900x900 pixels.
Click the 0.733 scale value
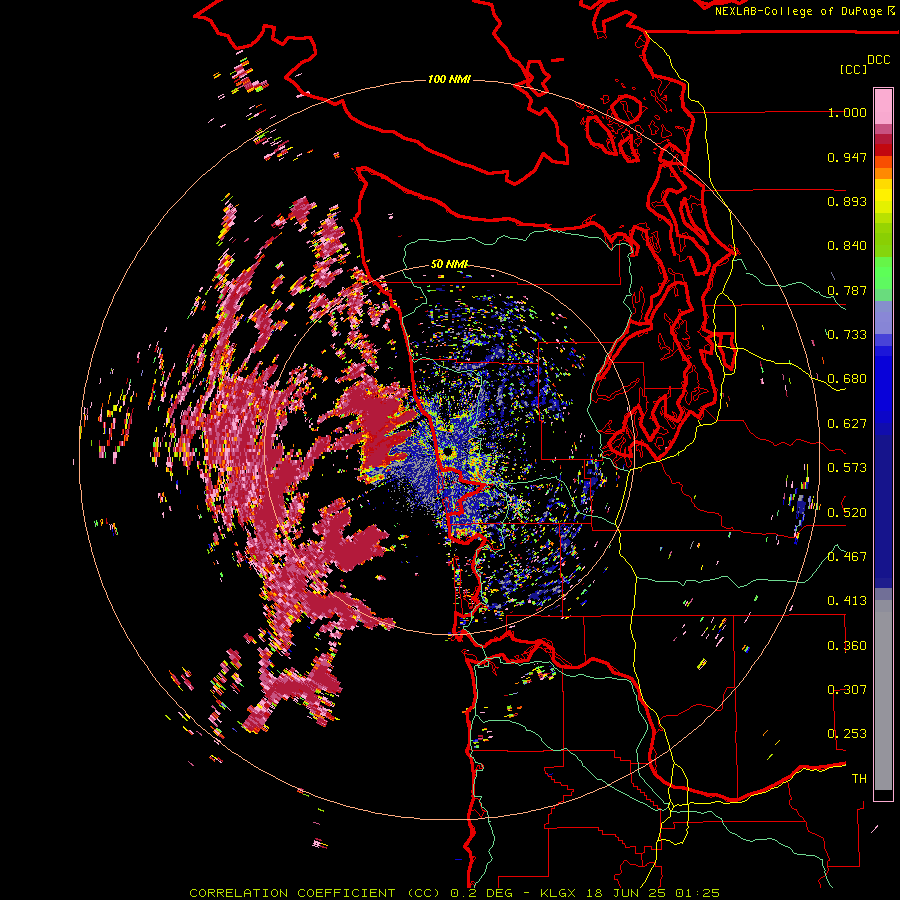(847, 335)
